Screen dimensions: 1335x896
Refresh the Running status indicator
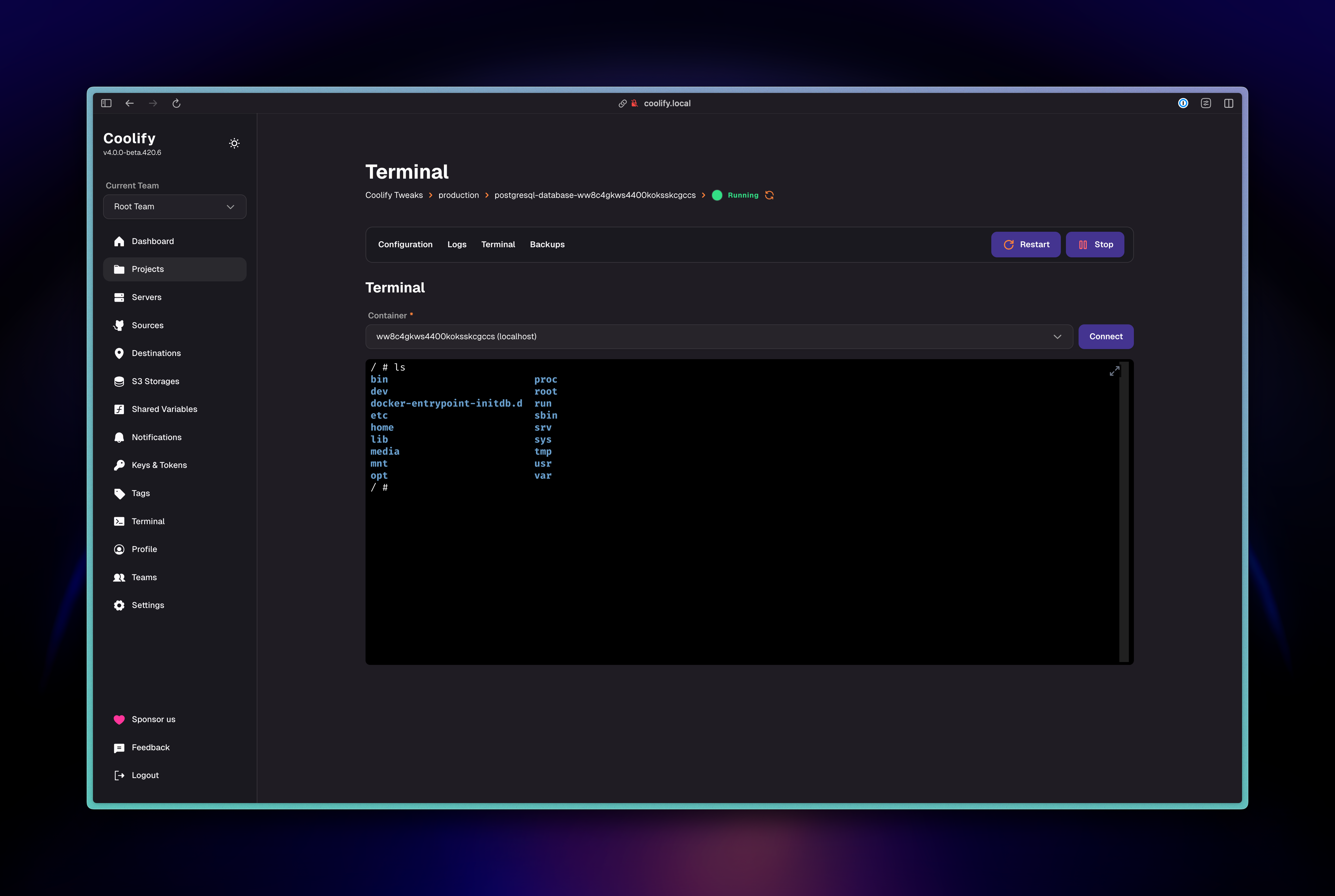(769, 195)
